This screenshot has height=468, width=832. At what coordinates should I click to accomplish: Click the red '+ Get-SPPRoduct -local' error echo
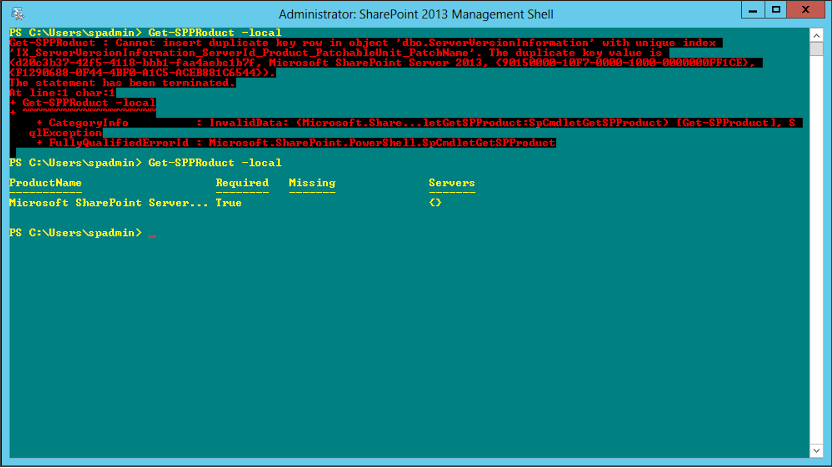pos(83,103)
